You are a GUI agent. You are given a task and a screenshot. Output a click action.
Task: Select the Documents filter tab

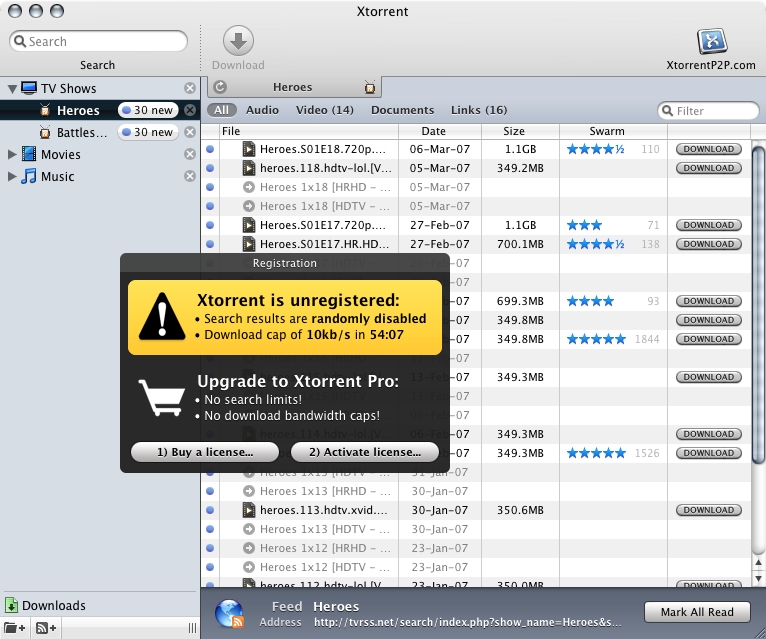(403, 110)
